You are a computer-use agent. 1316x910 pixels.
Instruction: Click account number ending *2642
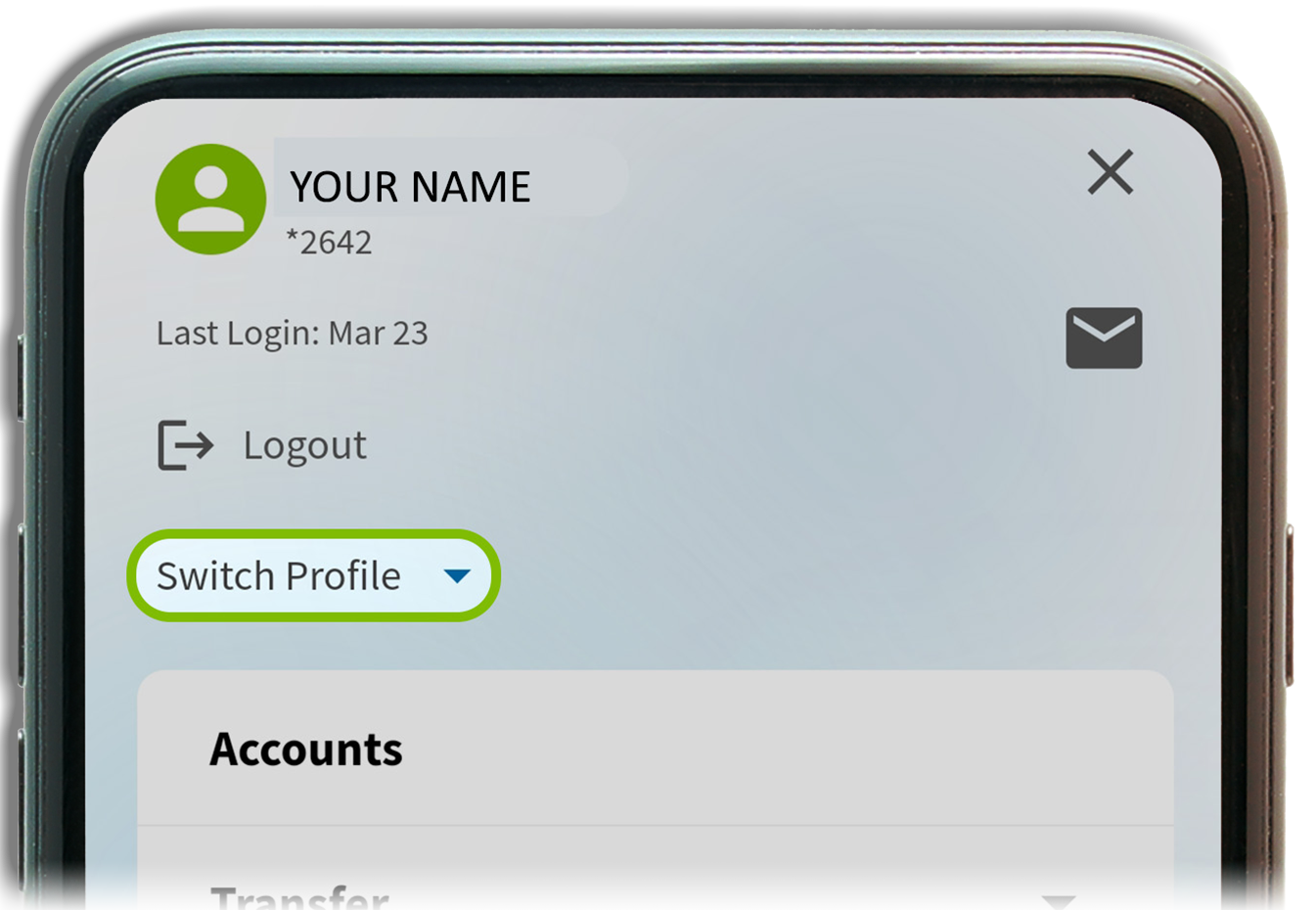click(x=329, y=242)
